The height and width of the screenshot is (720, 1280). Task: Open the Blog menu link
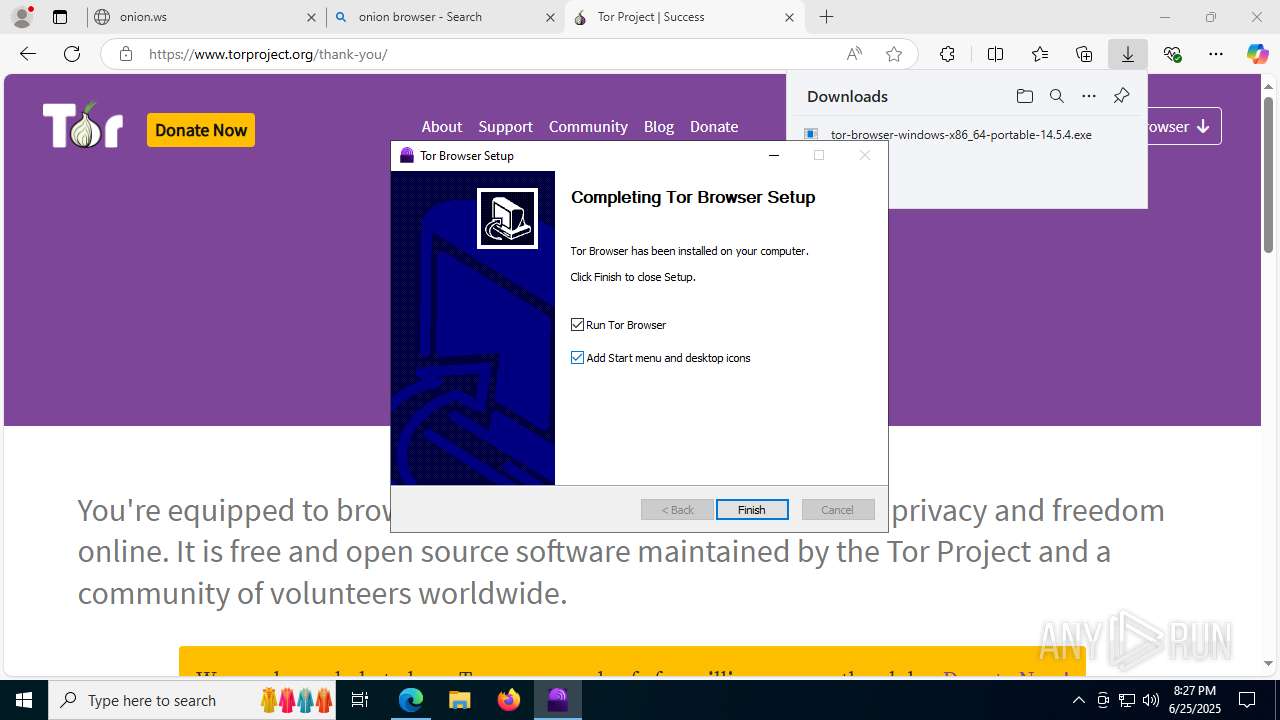pyautogui.click(x=658, y=127)
